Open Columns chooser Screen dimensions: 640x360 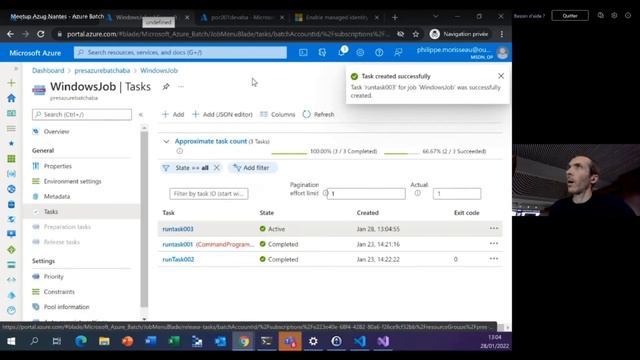pyautogui.click(x=278, y=114)
